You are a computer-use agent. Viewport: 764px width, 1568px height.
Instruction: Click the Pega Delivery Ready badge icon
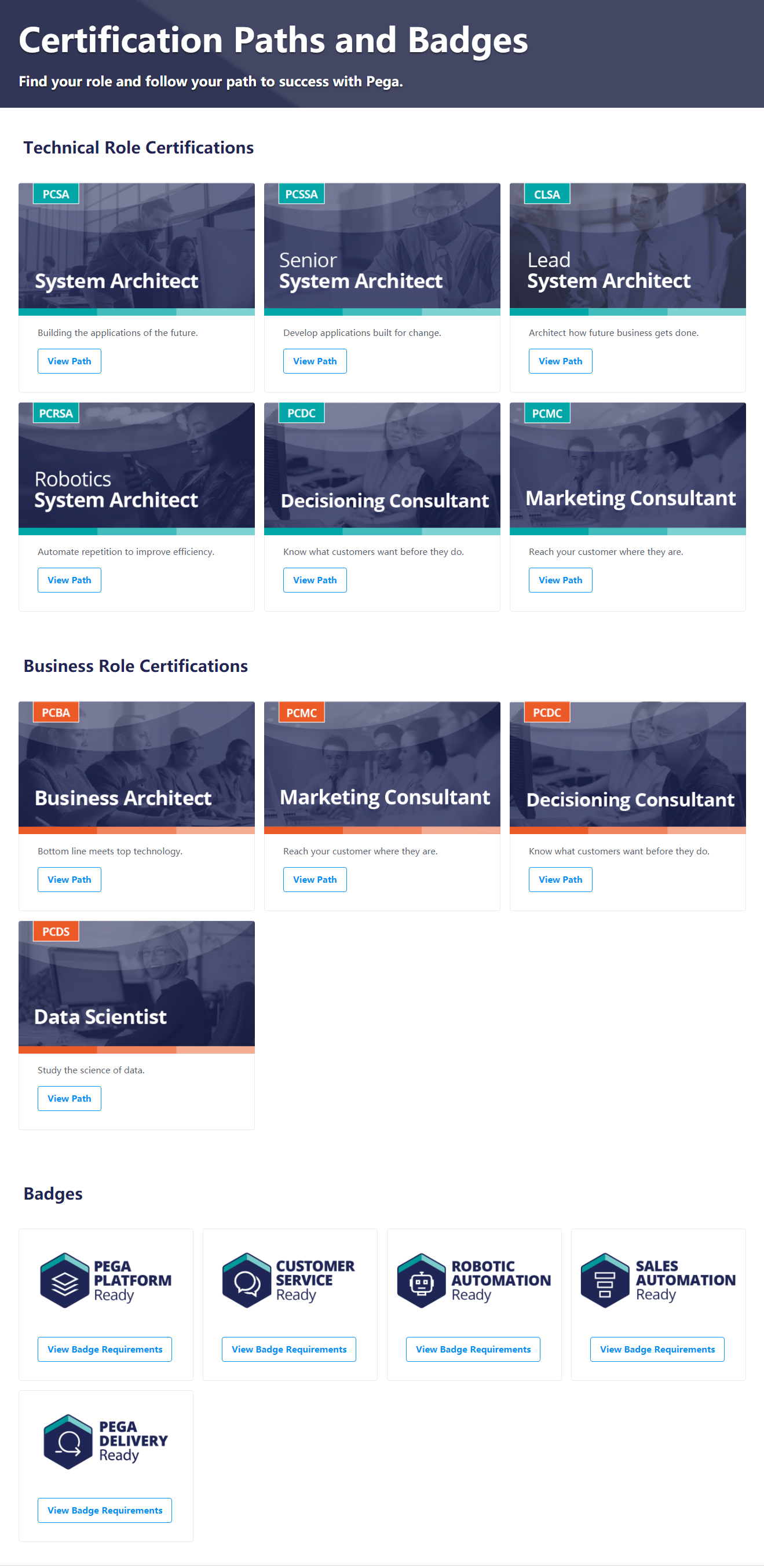pyautogui.click(x=68, y=1441)
